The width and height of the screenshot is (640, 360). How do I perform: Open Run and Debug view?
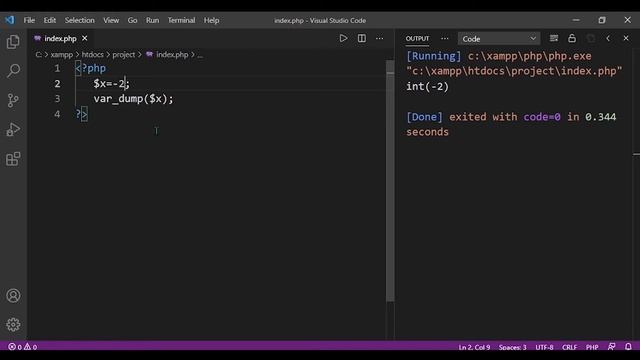(13, 129)
